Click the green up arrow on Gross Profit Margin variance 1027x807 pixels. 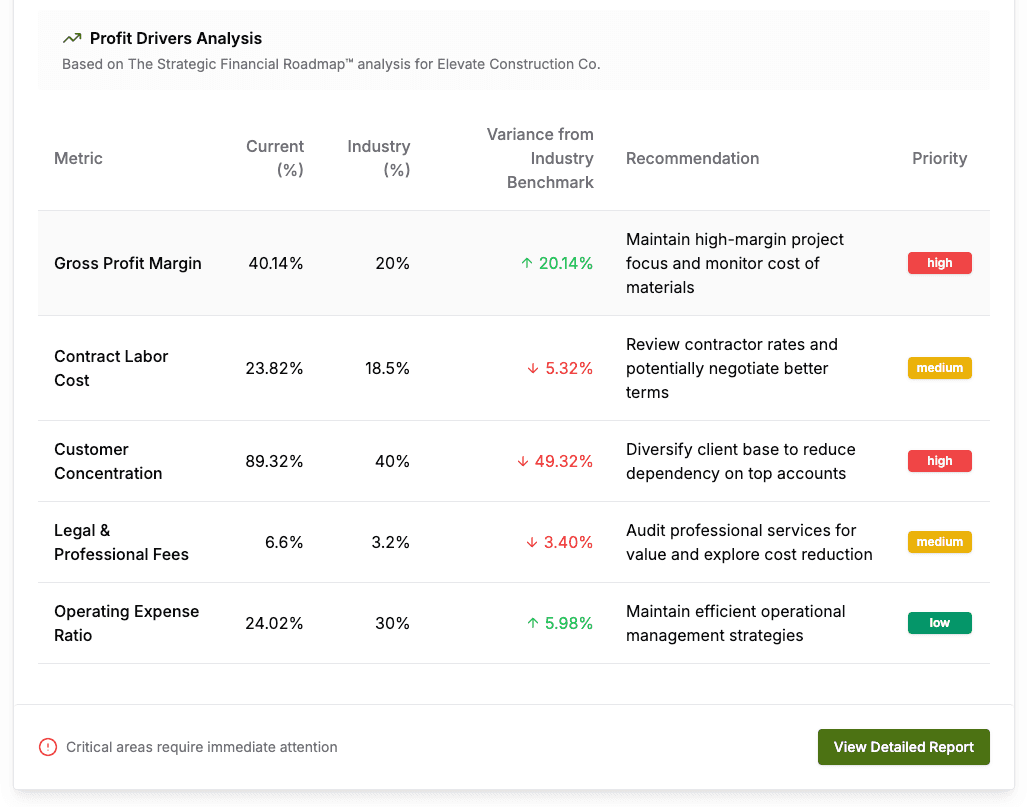[525, 263]
